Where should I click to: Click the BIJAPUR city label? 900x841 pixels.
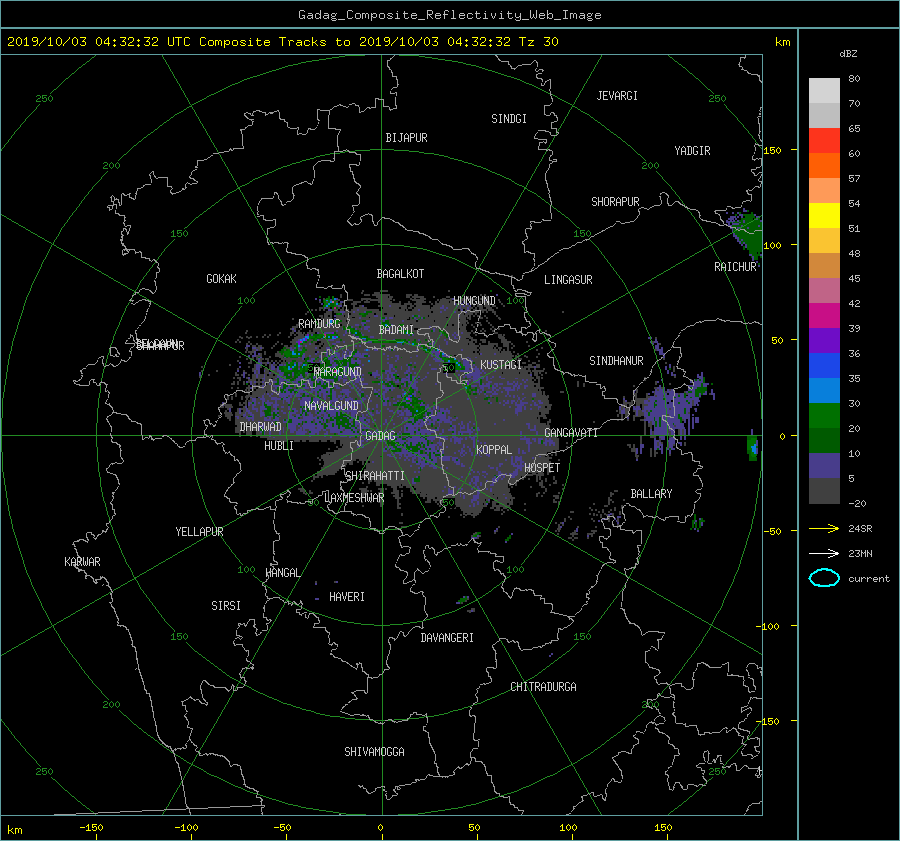click(x=406, y=138)
